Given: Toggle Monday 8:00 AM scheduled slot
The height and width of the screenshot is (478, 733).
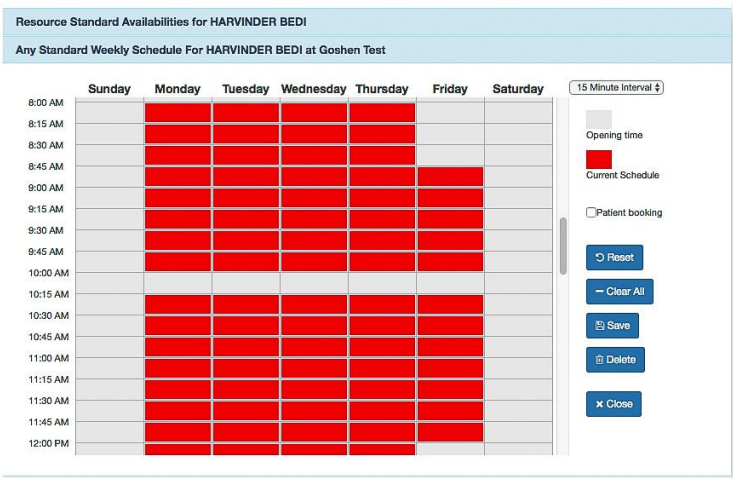Looking at the screenshot, I should tap(178, 113).
